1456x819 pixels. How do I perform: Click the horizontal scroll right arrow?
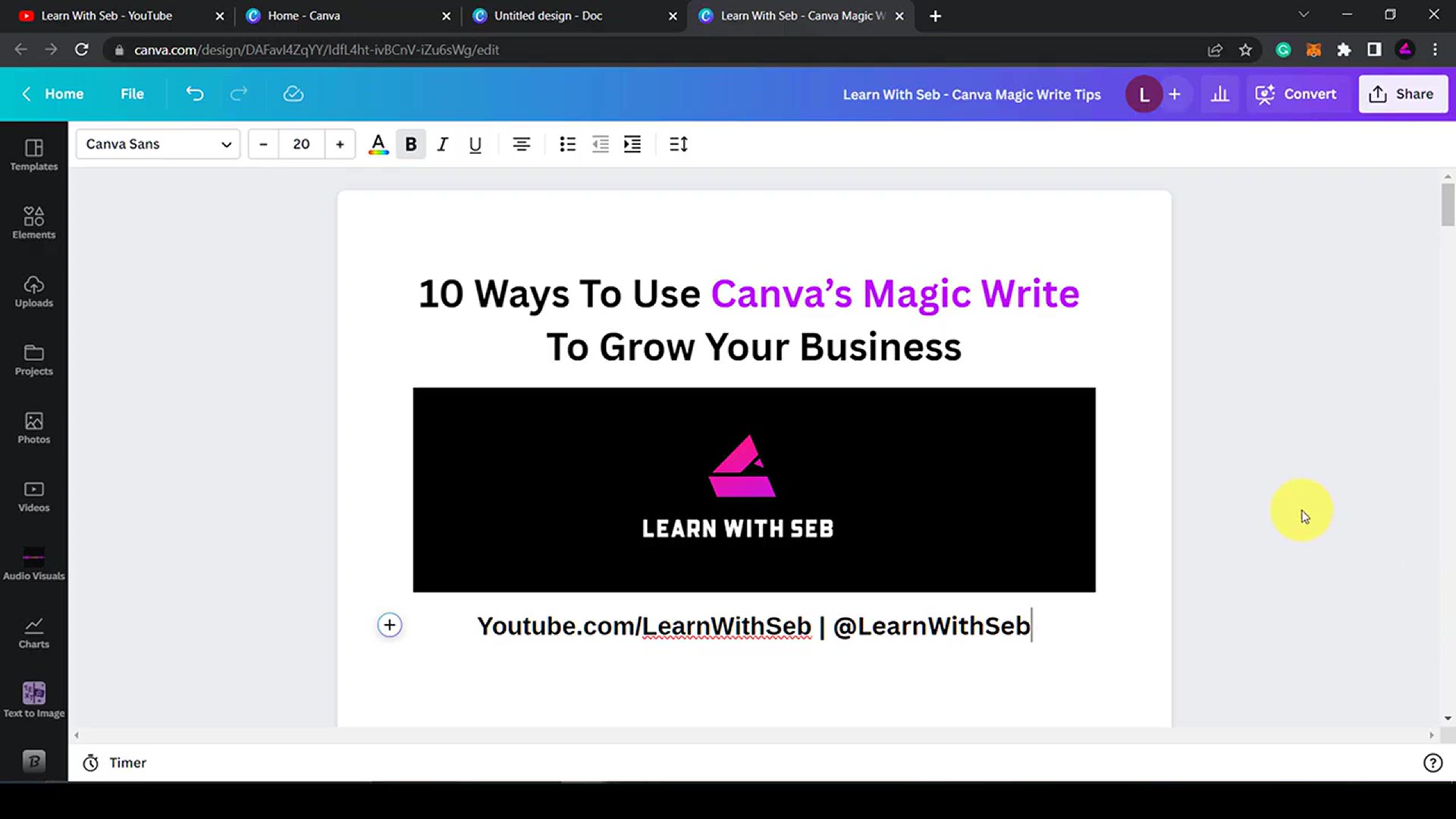click(x=1432, y=735)
